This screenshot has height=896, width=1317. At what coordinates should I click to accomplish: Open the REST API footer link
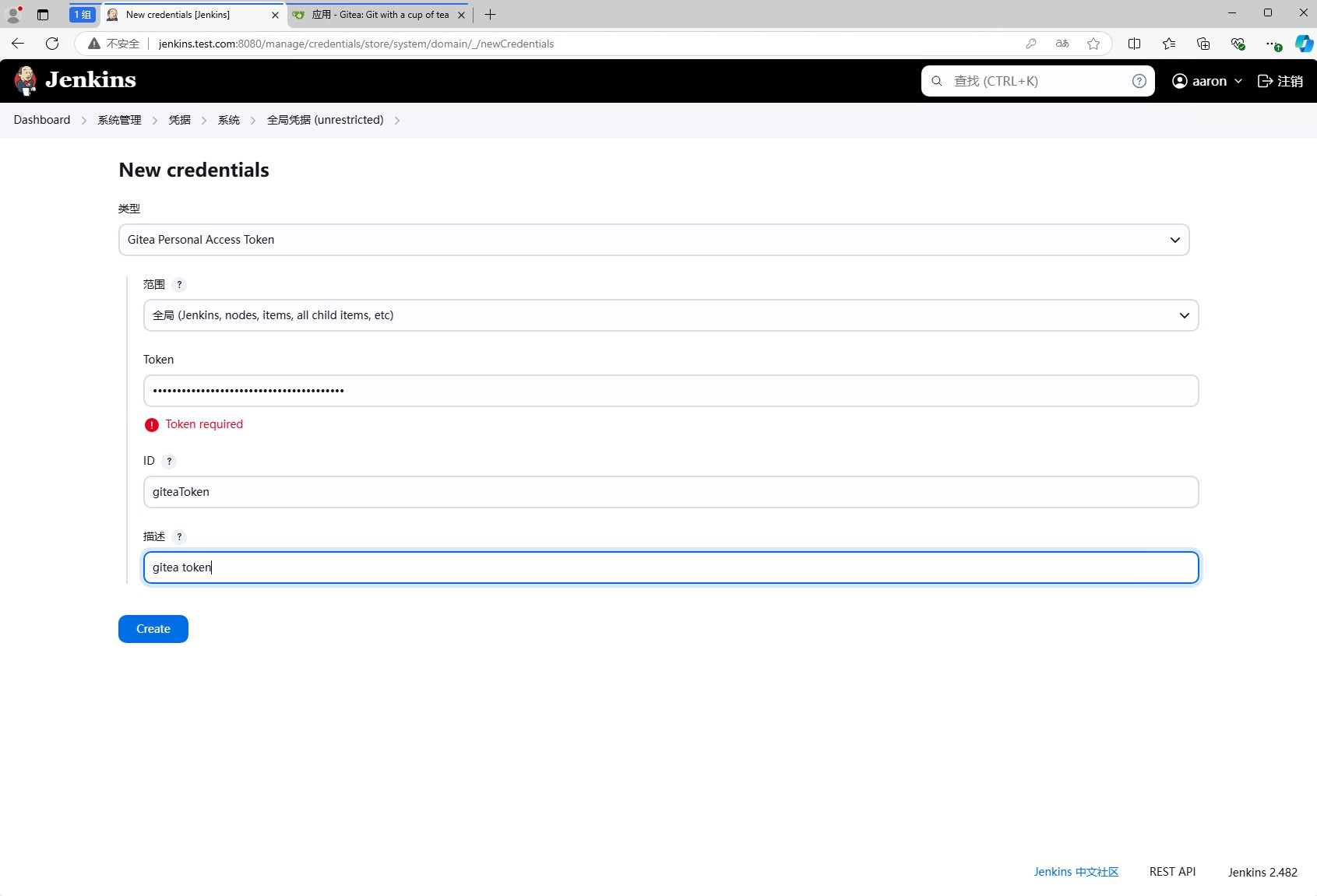point(1172,872)
